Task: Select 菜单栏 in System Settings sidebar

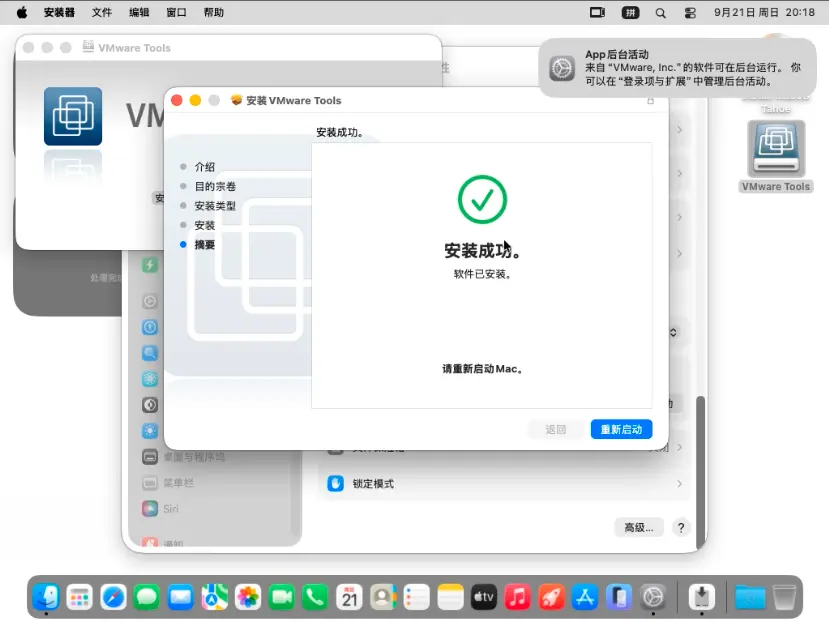Action: tap(179, 483)
